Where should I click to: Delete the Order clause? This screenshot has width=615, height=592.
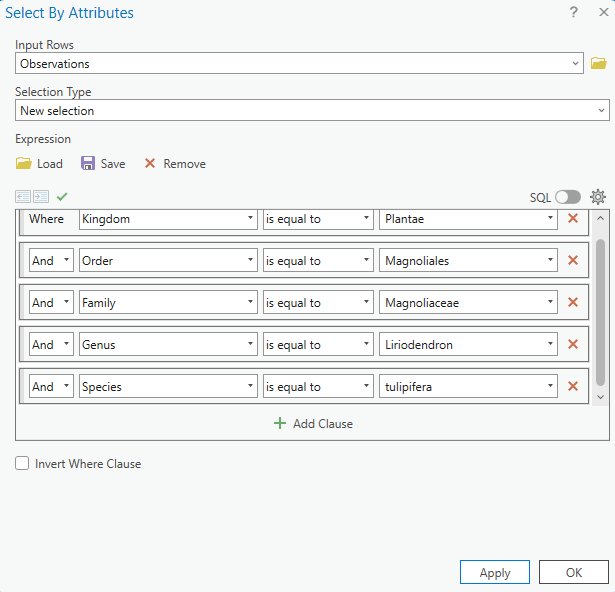coord(573,260)
